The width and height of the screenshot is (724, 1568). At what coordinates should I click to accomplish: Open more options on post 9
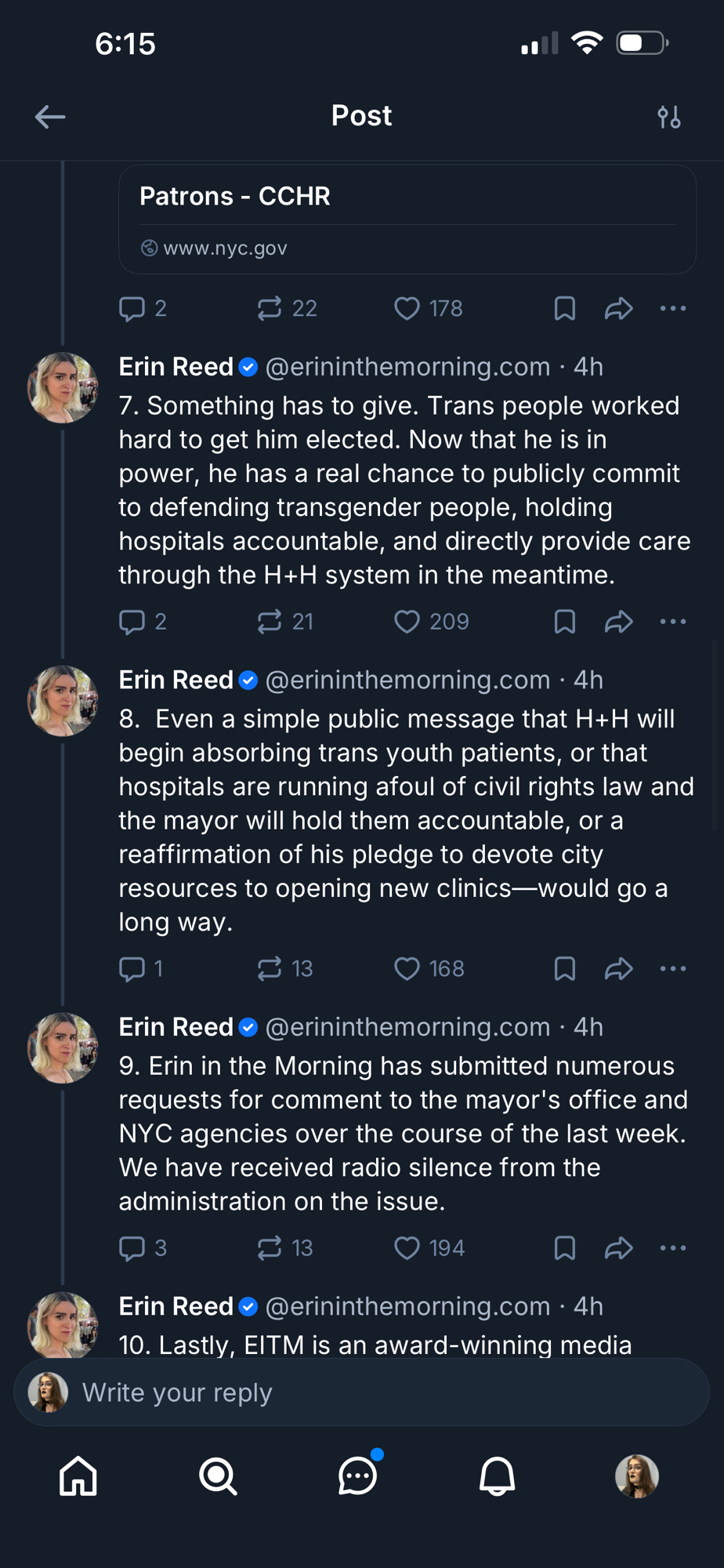tap(672, 1248)
